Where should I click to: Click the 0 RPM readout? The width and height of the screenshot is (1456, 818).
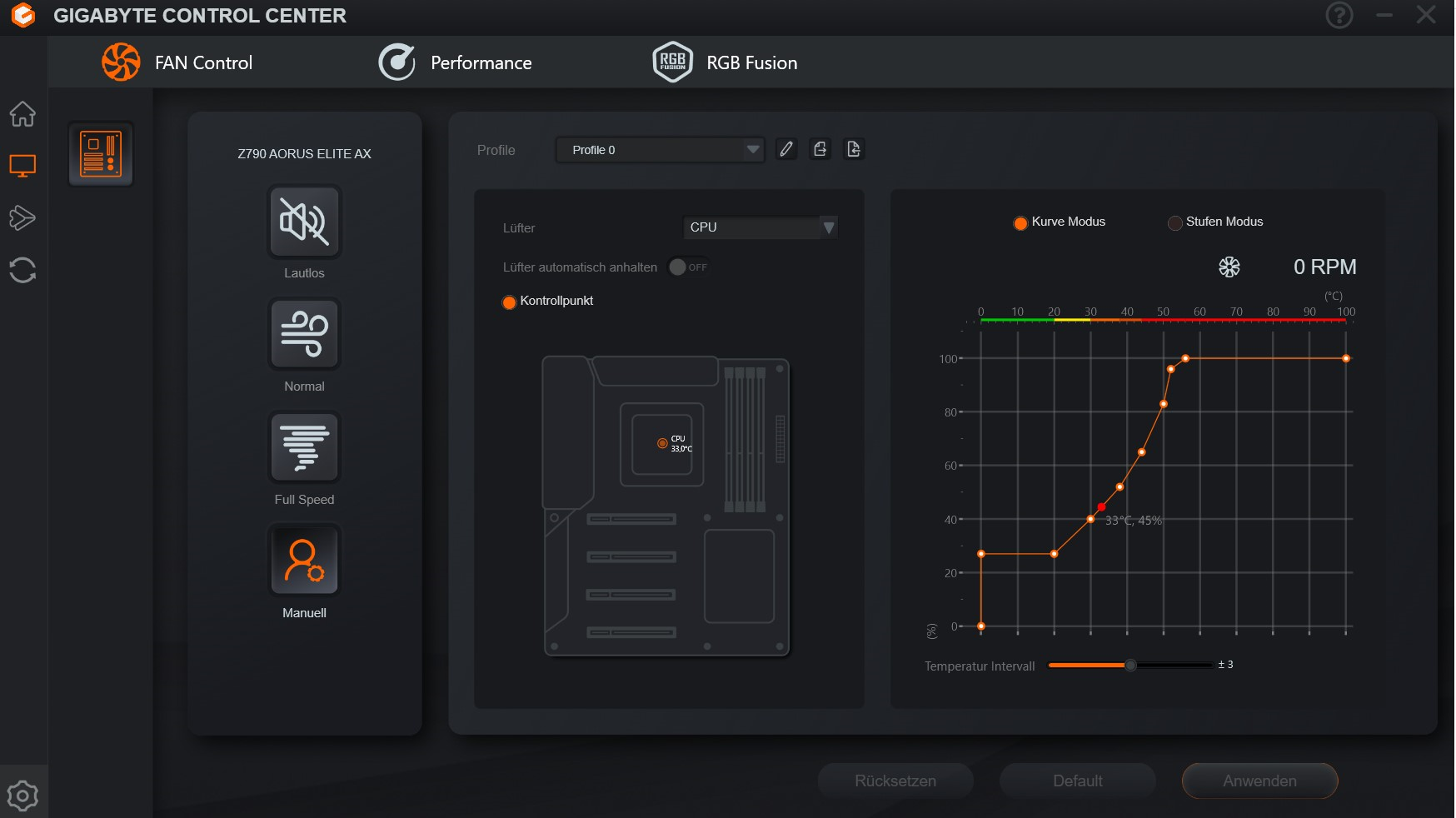[1324, 267]
